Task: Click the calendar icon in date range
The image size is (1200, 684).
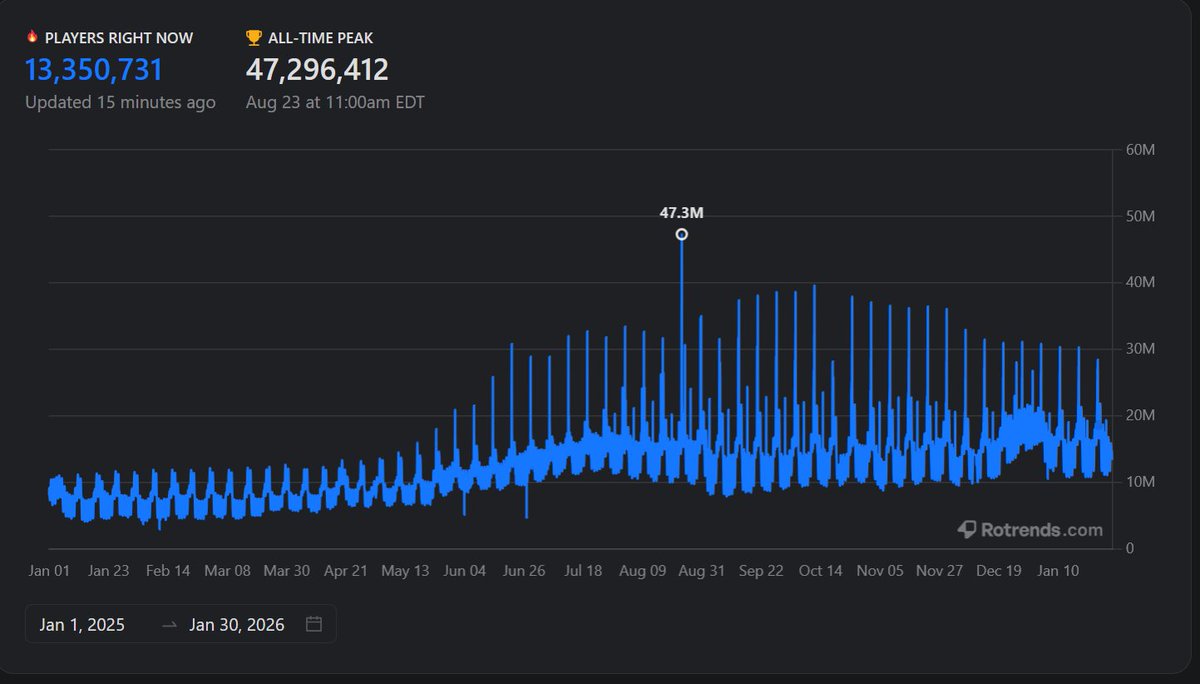Action: pyautogui.click(x=314, y=624)
